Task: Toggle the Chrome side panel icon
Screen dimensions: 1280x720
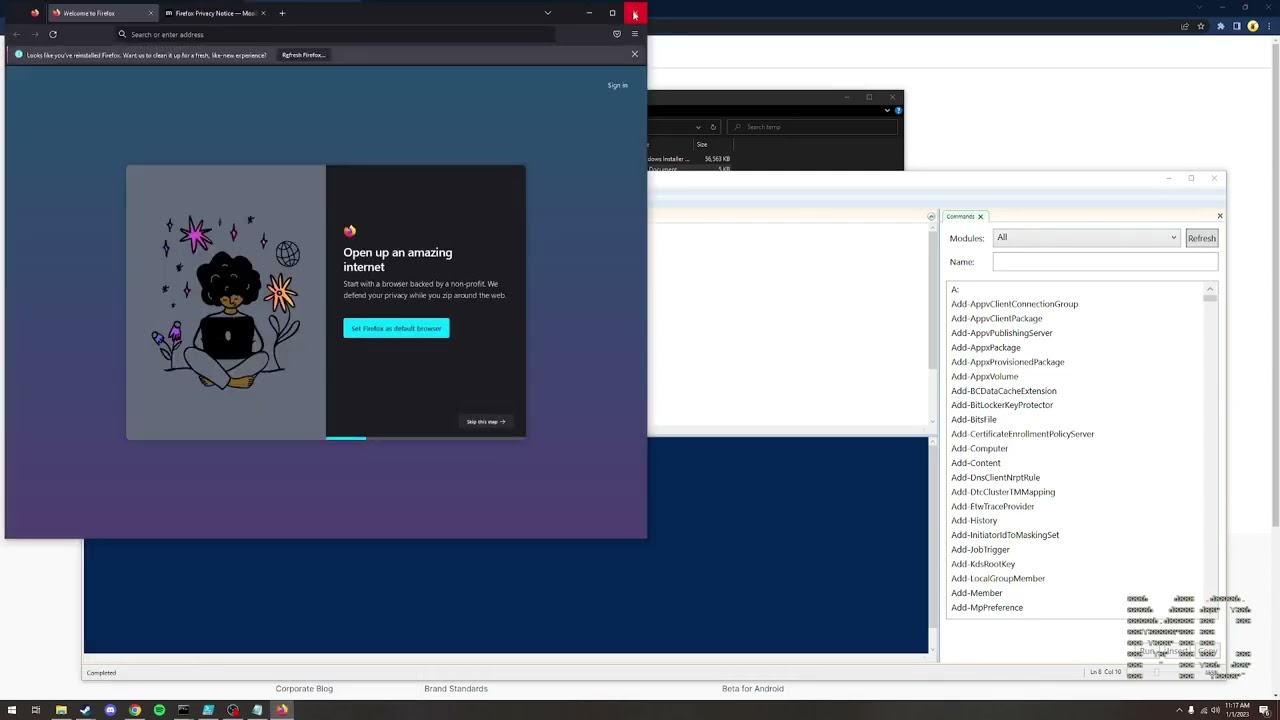Action: (x=1236, y=26)
